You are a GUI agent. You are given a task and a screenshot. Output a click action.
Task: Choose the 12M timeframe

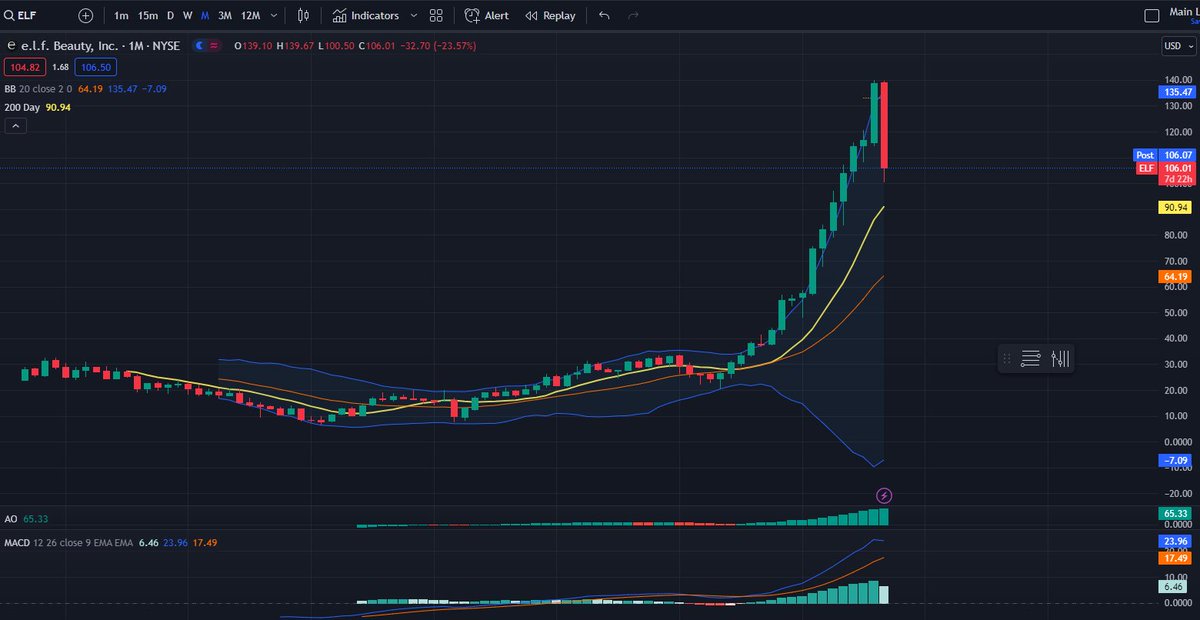point(250,15)
